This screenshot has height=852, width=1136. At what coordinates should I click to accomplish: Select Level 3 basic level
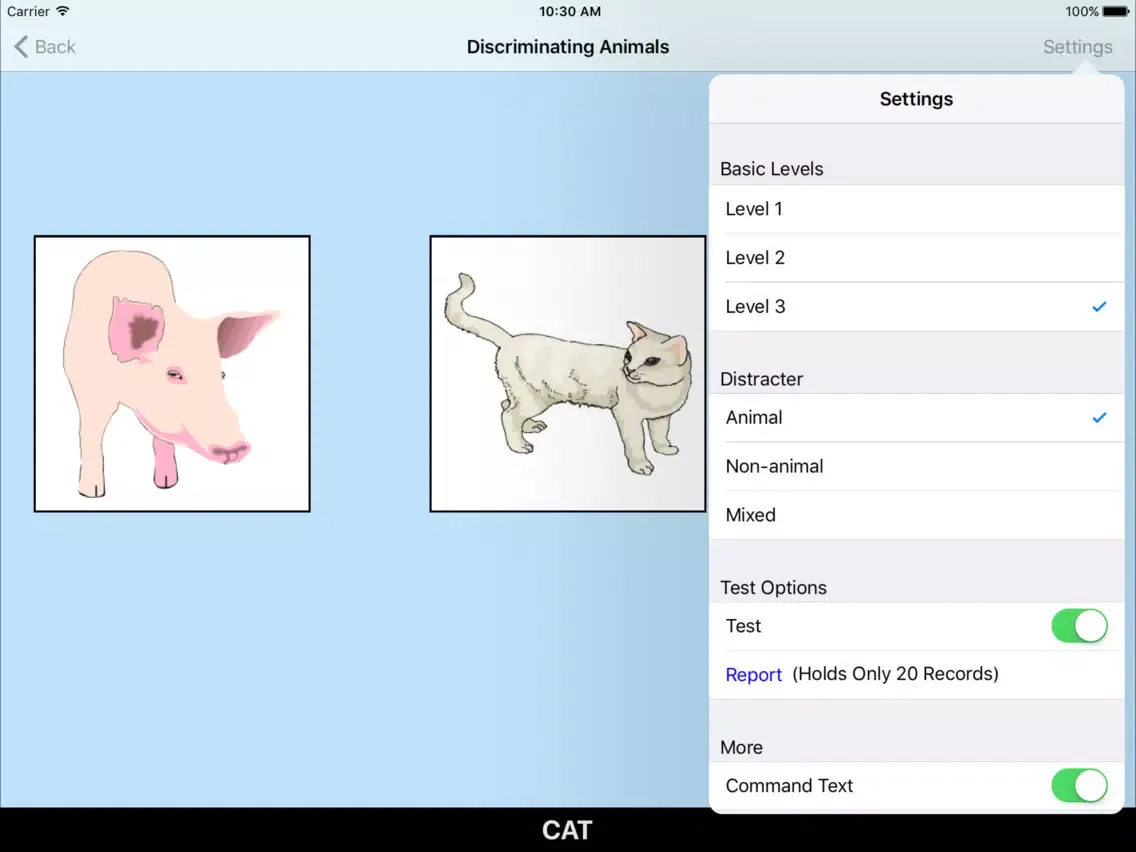[x=916, y=306]
